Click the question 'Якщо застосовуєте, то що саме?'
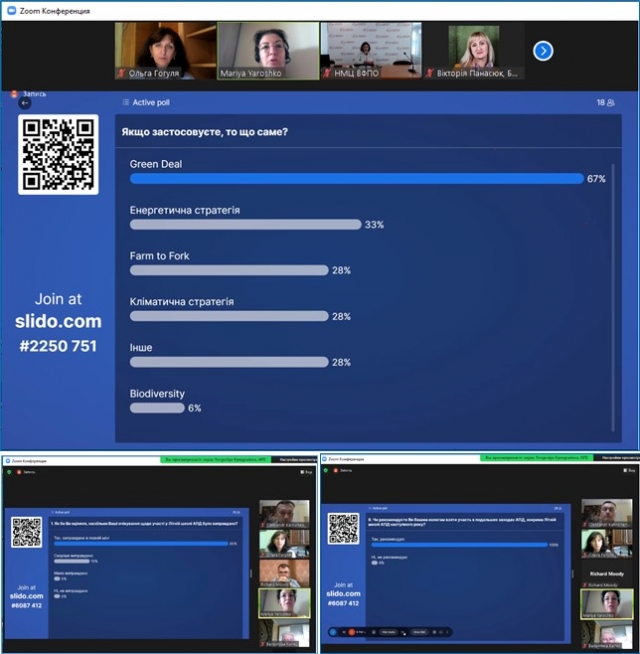 tap(204, 132)
